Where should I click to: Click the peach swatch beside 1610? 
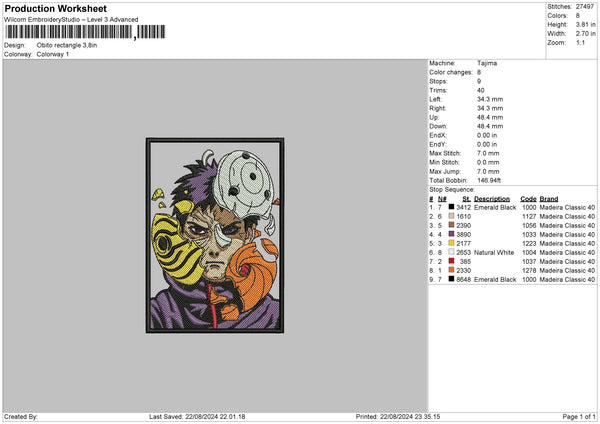coord(452,216)
